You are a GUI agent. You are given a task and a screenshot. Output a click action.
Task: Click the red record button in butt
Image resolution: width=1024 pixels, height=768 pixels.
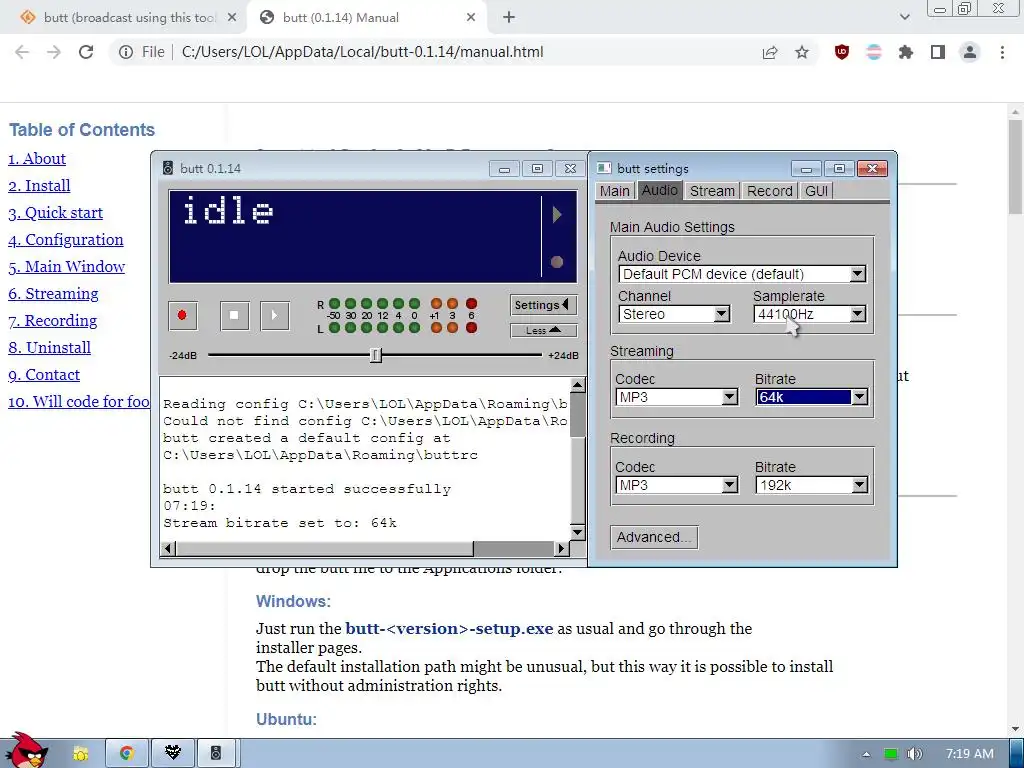pyautogui.click(x=182, y=315)
